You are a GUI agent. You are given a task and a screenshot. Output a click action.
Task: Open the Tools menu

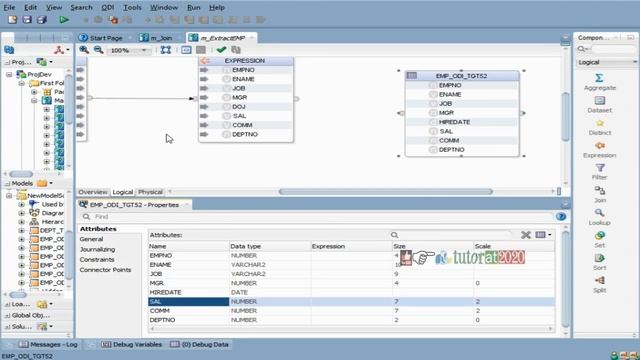click(132, 7)
